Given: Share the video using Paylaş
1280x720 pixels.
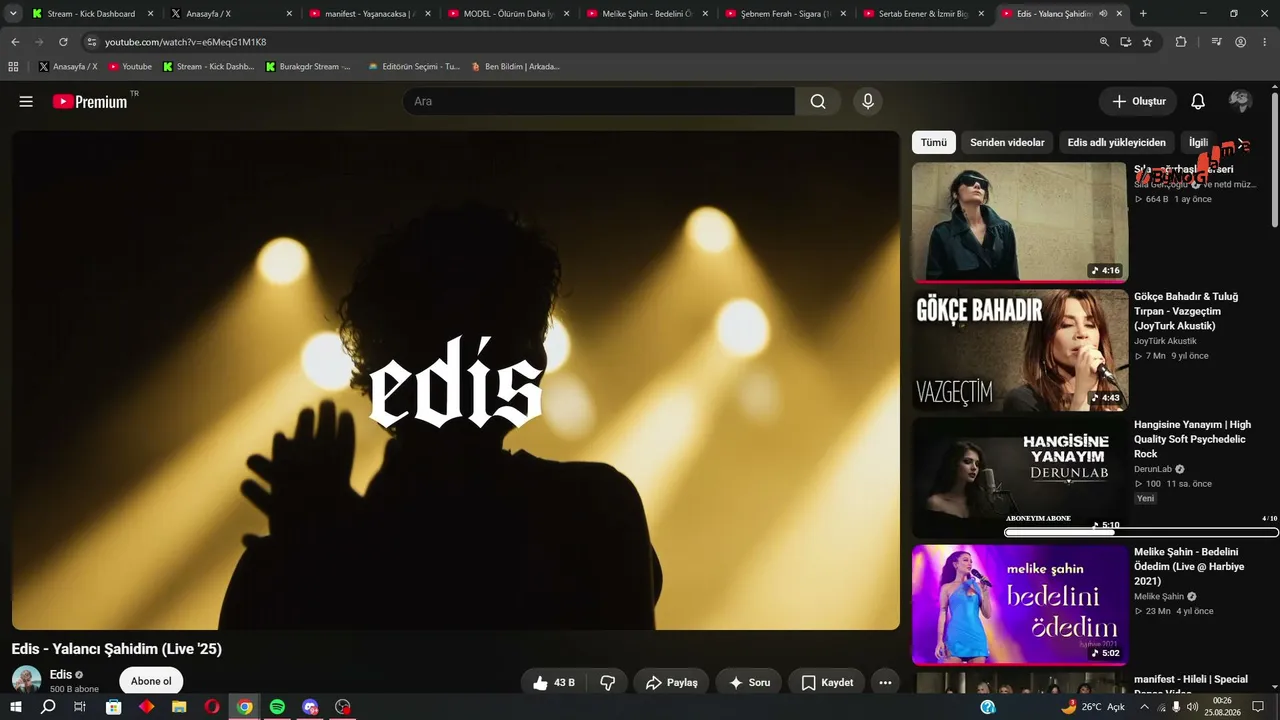Looking at the screenshot, I should (671, 683).
